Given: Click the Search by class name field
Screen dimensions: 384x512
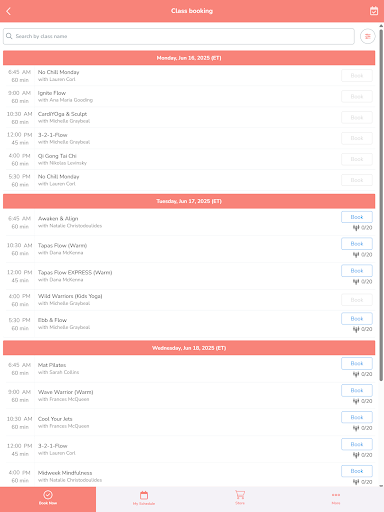Looking at the screenshot, I should [x=179, y=36].
